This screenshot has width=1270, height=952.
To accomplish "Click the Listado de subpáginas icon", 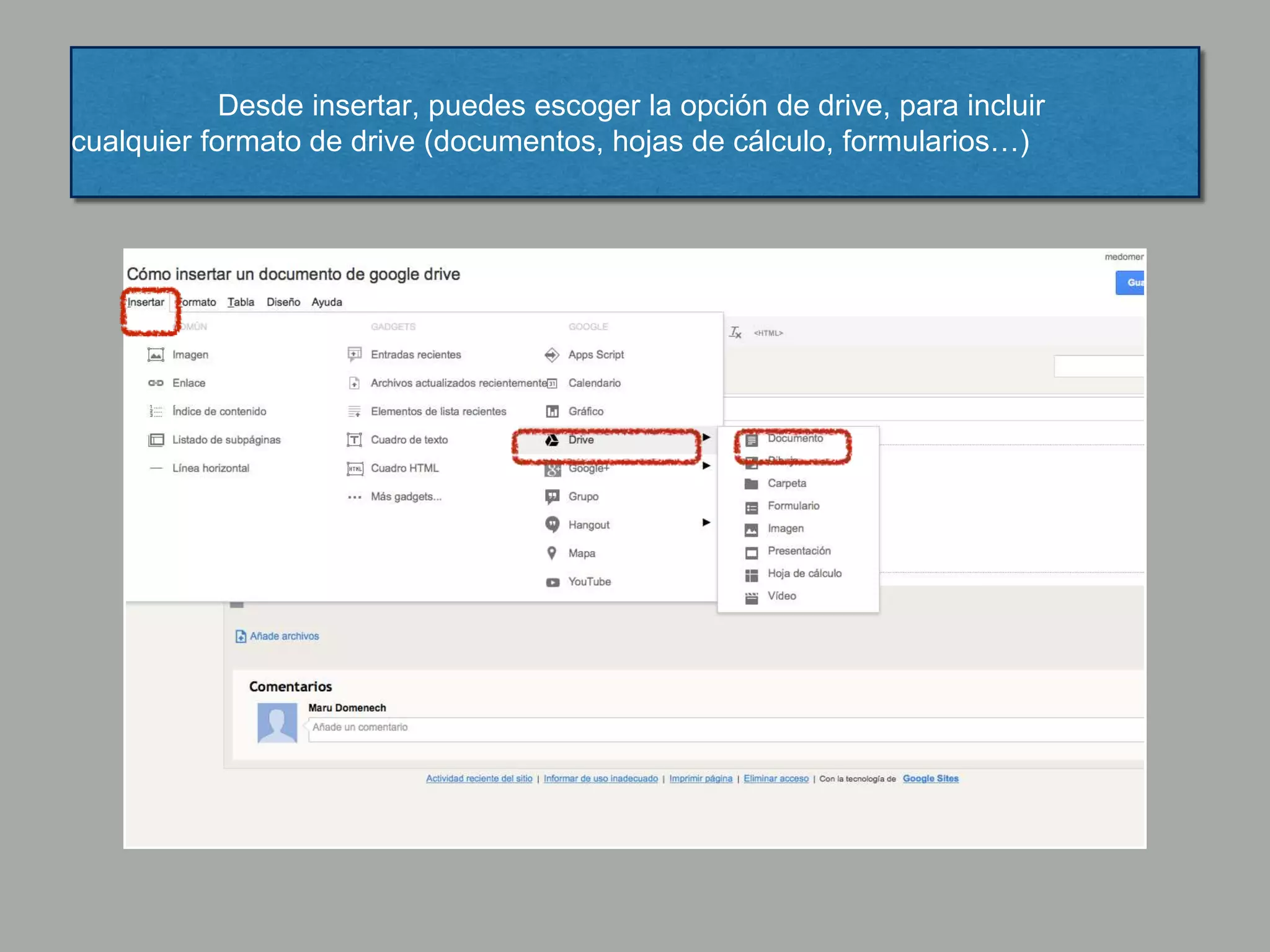I will [156, 440].
